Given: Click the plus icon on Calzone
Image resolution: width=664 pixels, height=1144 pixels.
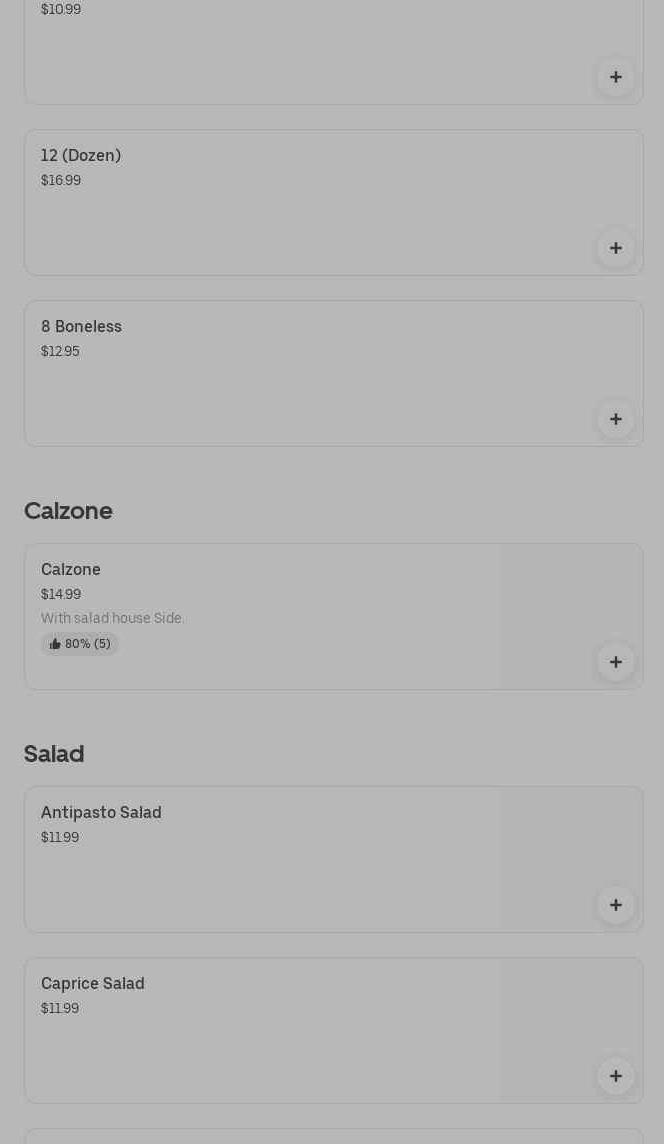Looking at the screenshot, I should 615,662.
